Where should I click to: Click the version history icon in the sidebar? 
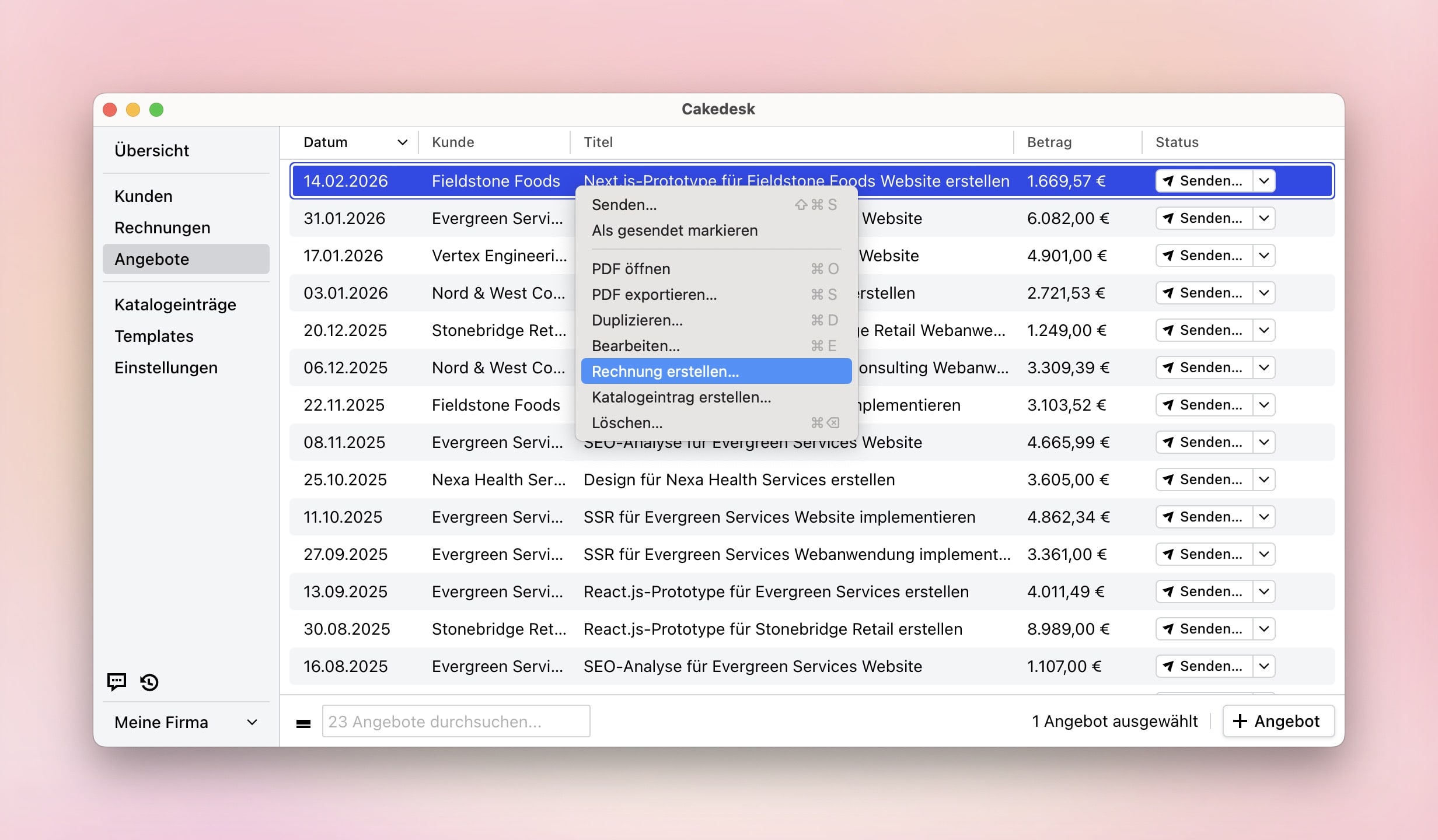tap(149, 682)
